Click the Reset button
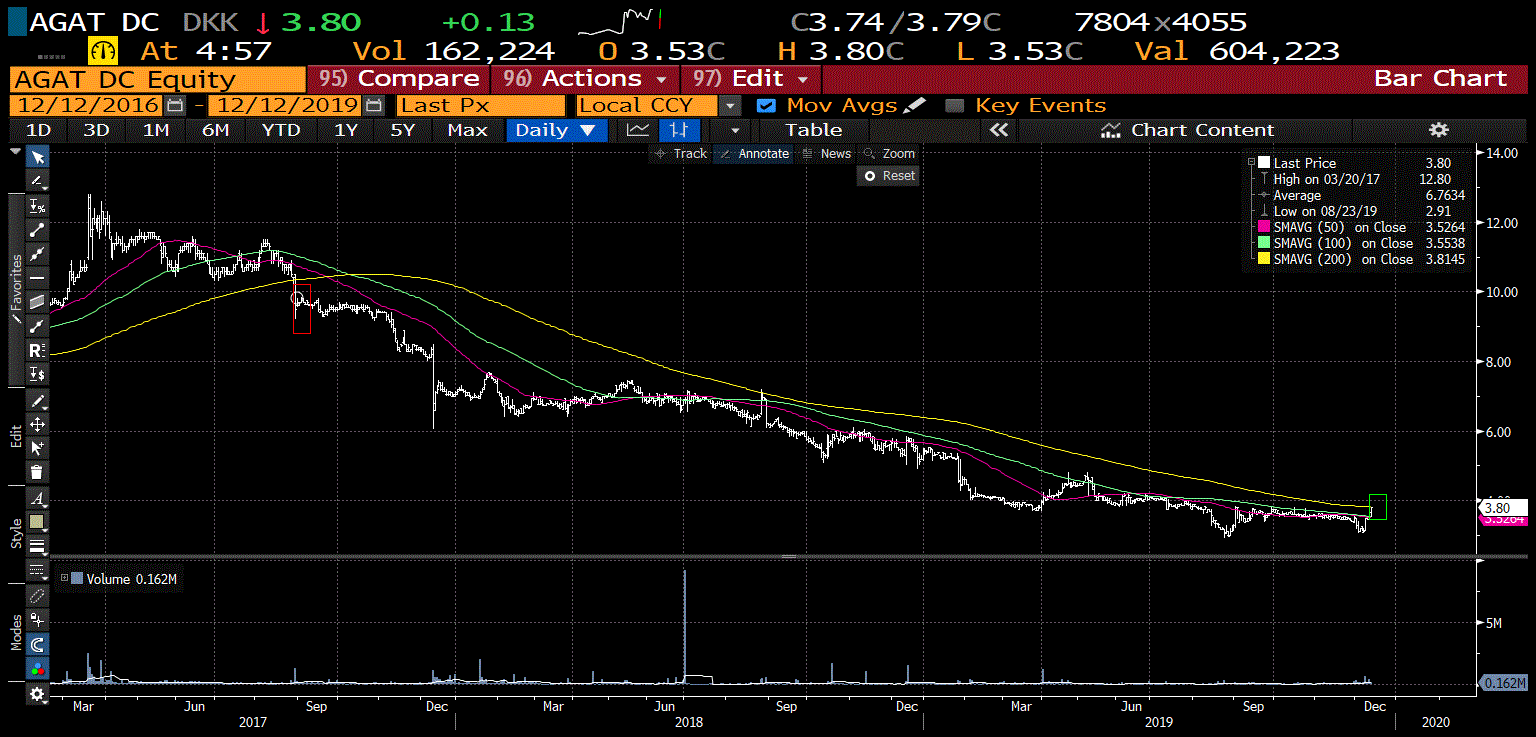Viewport: 1536px width, 737px height. (889, 175)
